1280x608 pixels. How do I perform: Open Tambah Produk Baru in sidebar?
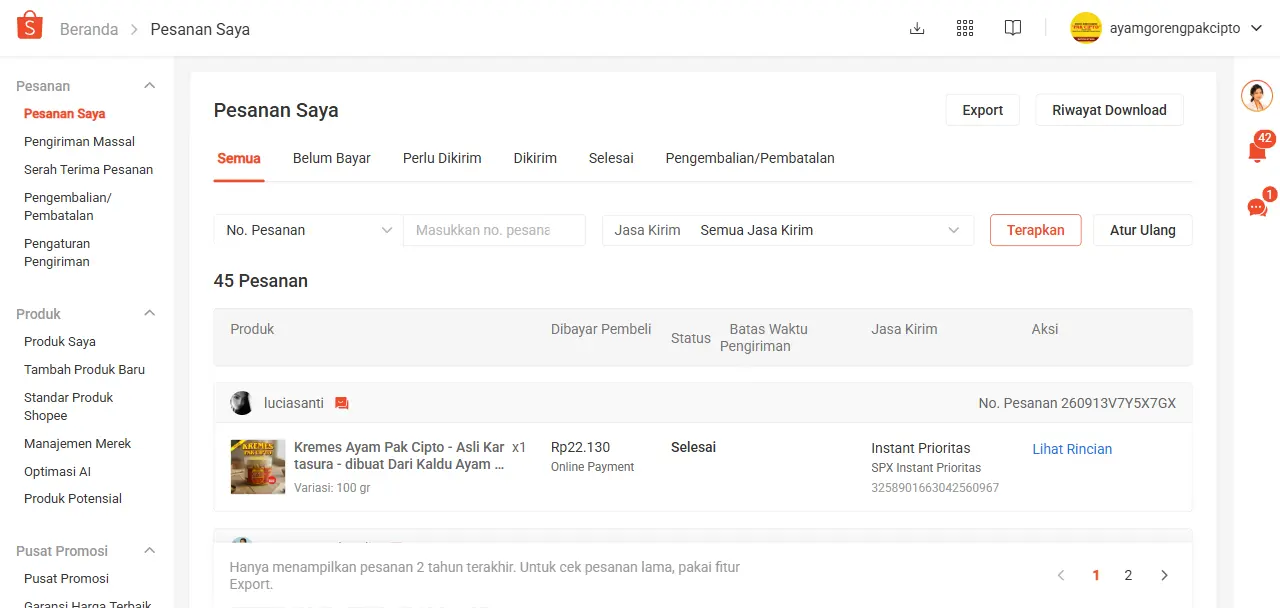pos(84,370)
